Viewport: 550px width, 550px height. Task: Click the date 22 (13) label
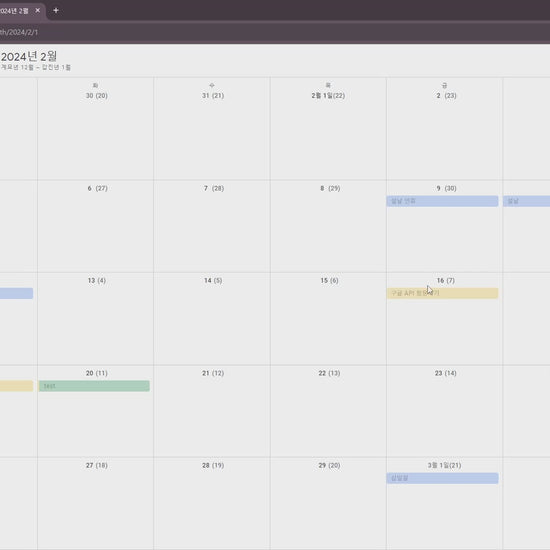(329, 373)
